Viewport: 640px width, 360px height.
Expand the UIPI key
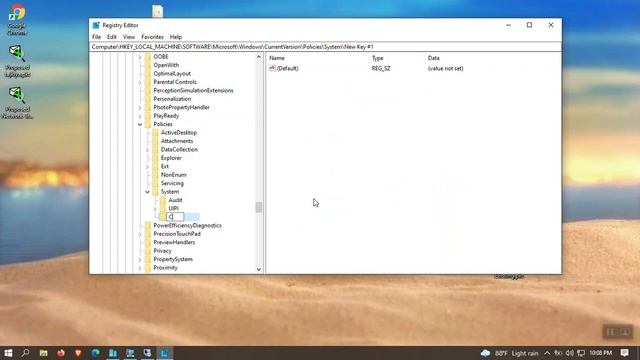pyautogui.click(x=155, y=209)
